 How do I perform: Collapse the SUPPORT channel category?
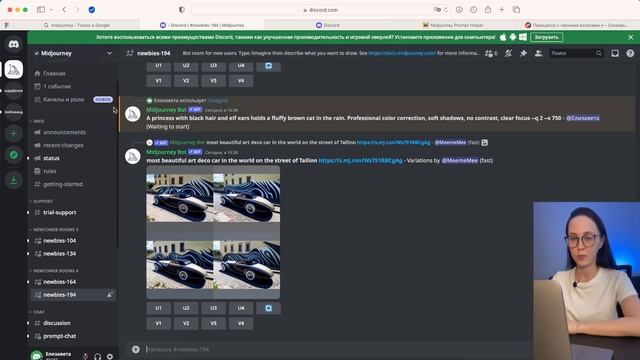tap(41, 201)
